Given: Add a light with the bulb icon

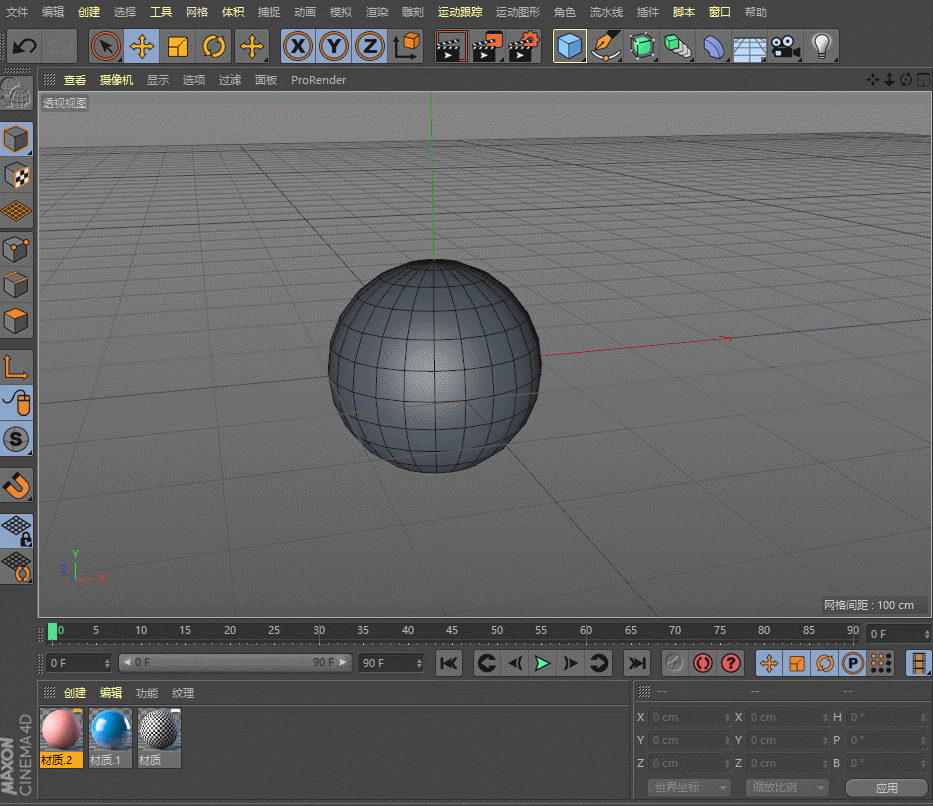Looking at the screenshot, I should pyautogui.click(x=821, y=46).
